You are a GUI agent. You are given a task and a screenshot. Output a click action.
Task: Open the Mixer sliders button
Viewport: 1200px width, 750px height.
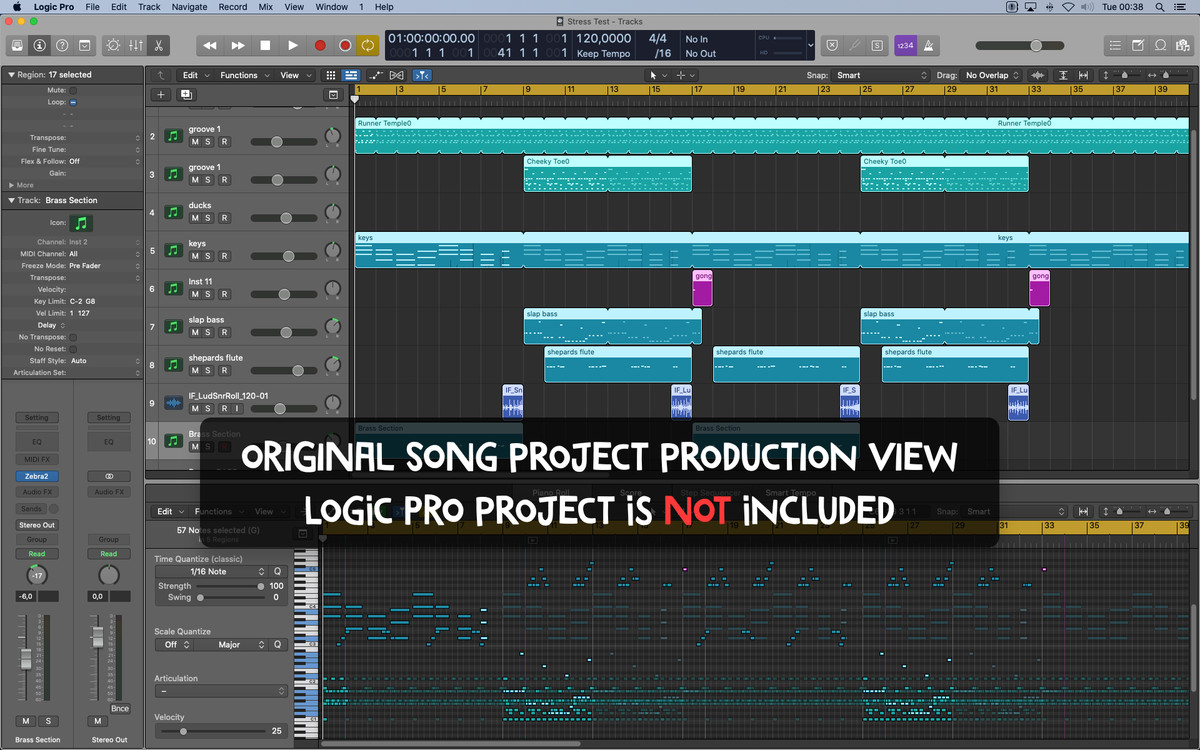(135, 45)
